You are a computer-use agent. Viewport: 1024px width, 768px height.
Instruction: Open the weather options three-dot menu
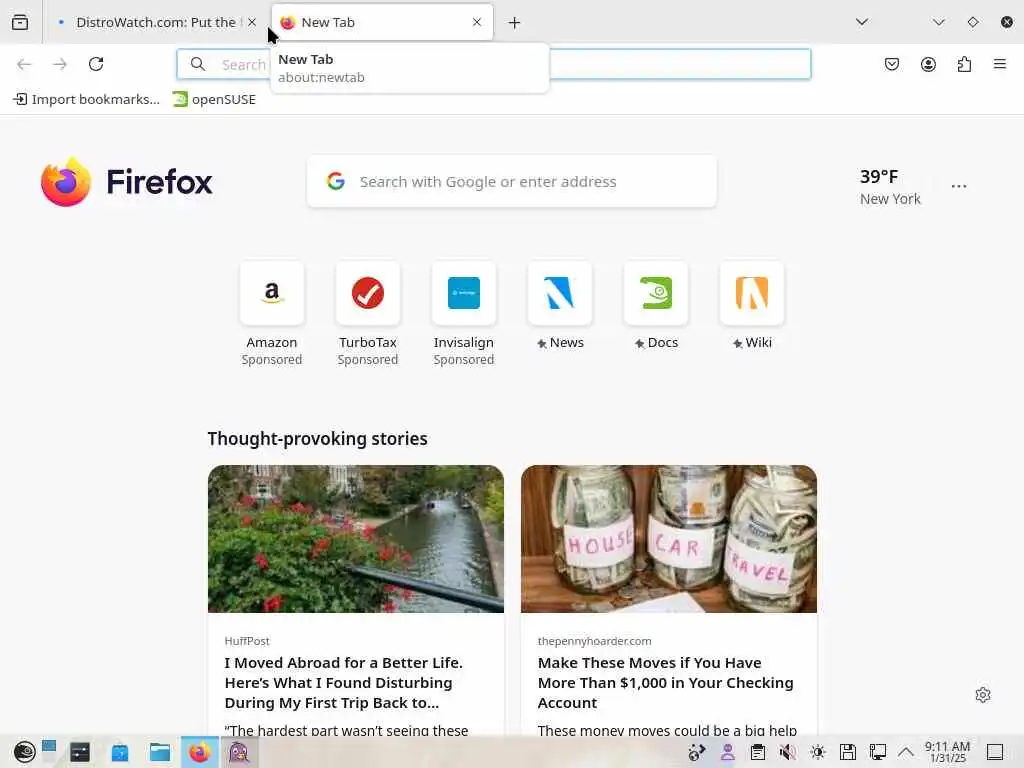959,186
